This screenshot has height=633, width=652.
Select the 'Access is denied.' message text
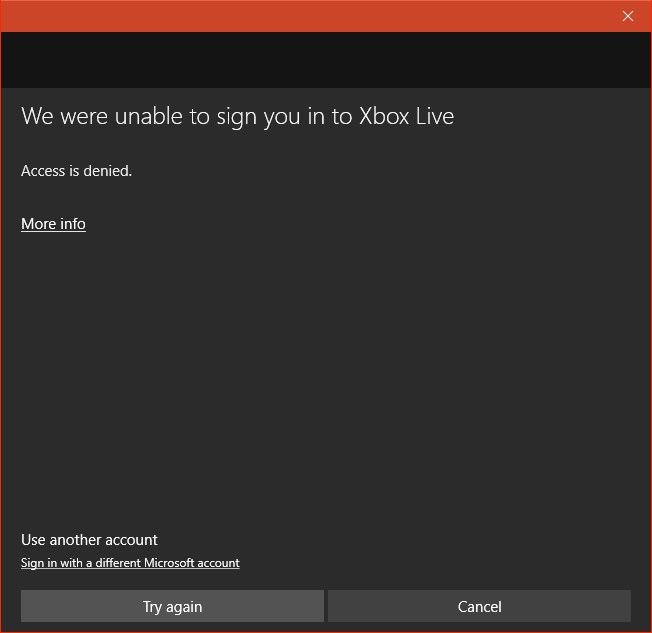pyautogui.click(x=77, y=171)
